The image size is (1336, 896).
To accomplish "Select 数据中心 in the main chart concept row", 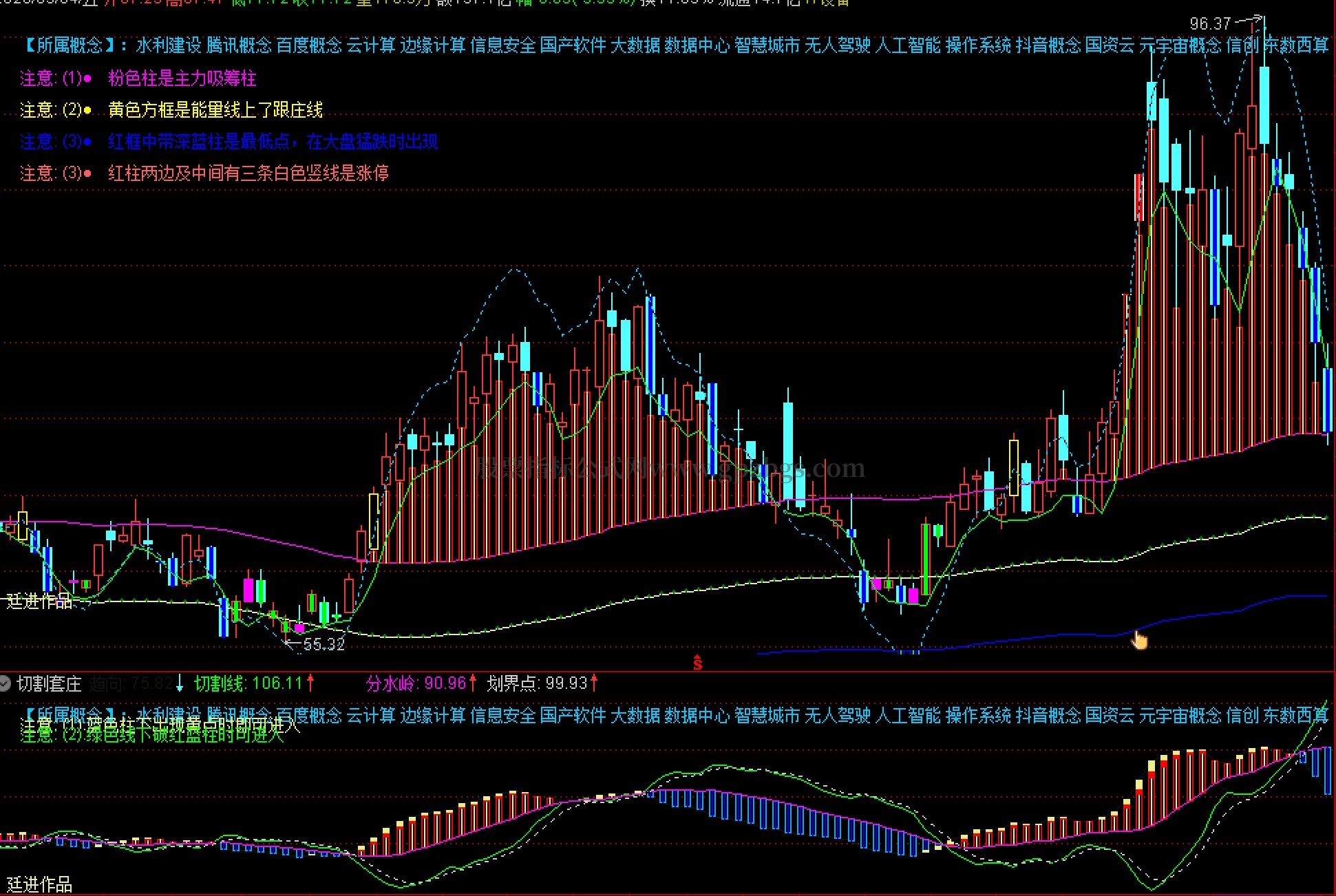I will click(x=697, y=45).
